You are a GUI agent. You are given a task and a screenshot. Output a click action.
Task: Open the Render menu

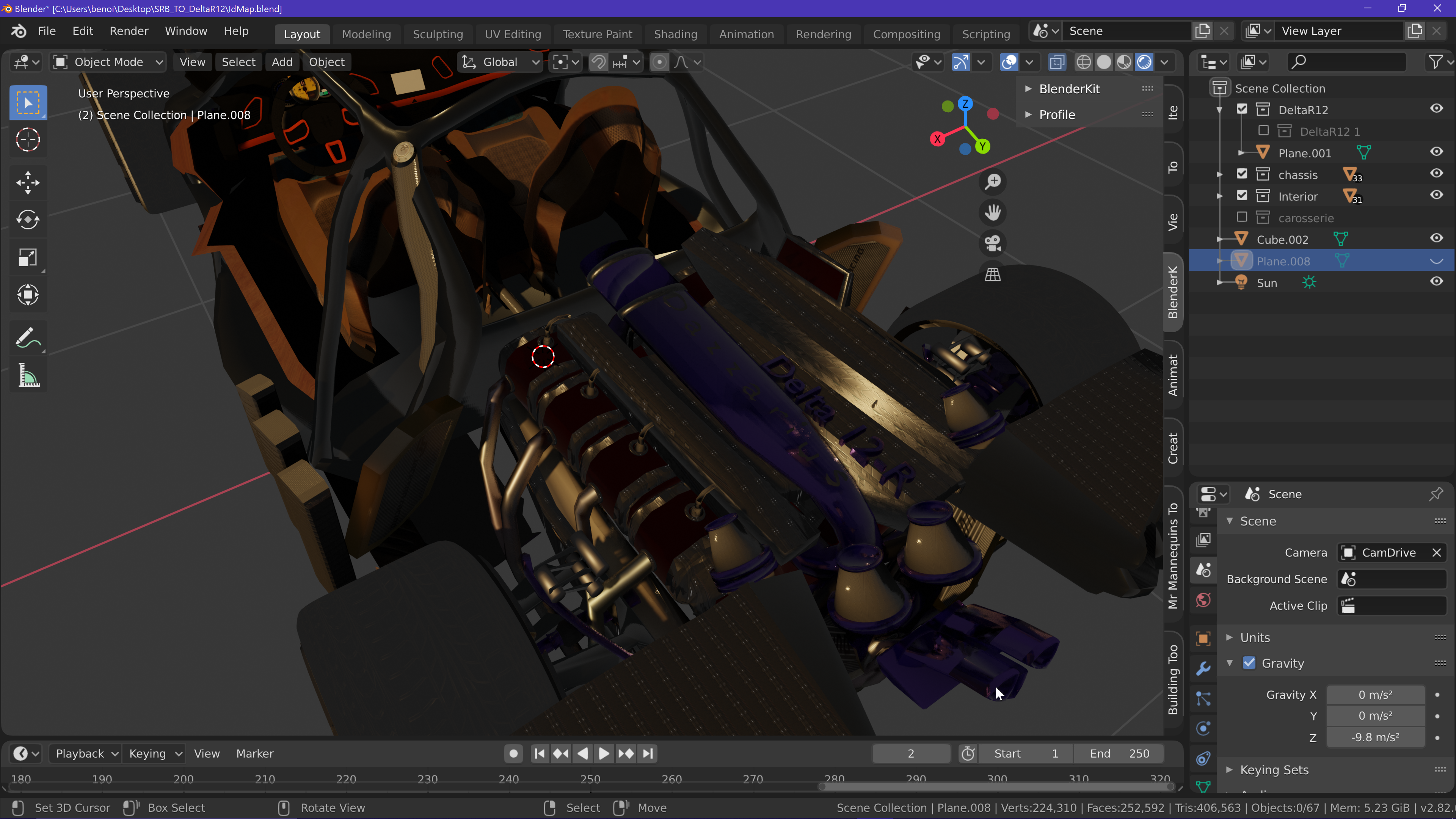click(x=129, y=31)
